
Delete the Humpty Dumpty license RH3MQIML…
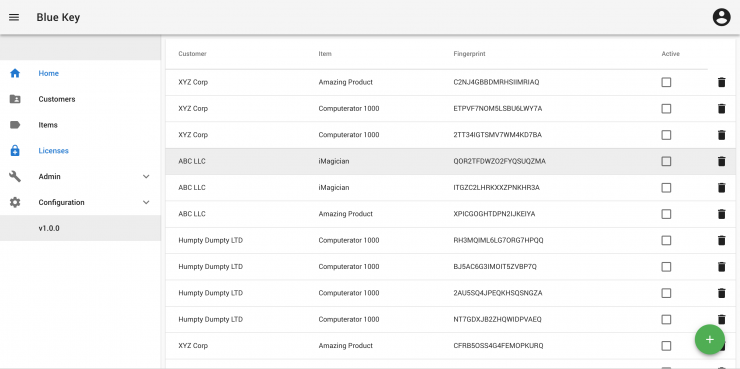click(721, 241)
